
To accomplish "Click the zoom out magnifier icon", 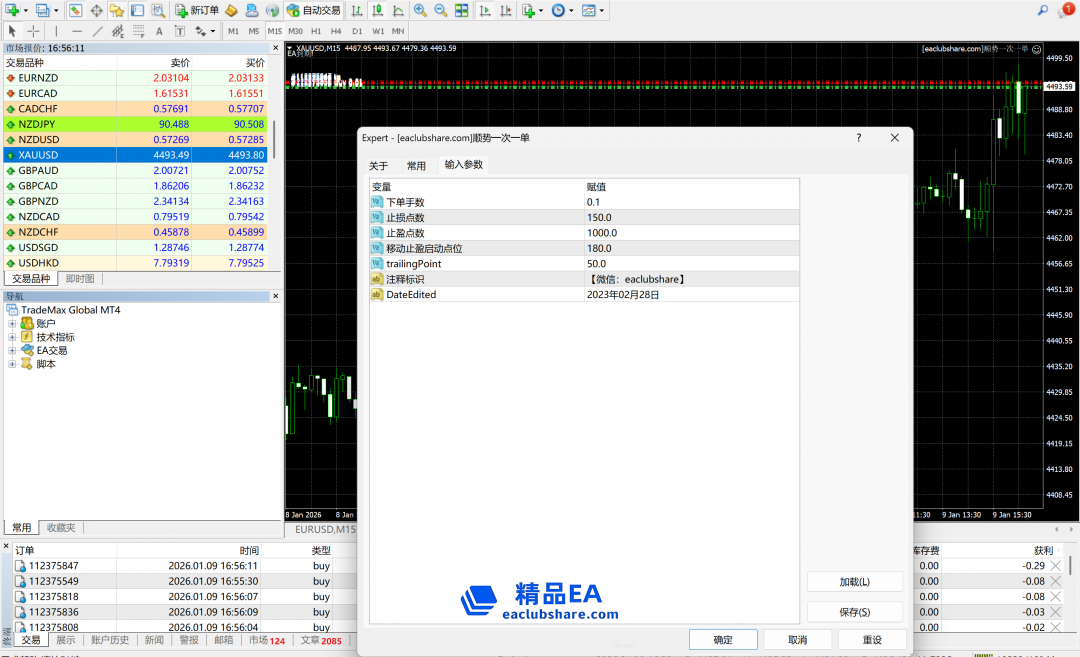I will 440,10.
